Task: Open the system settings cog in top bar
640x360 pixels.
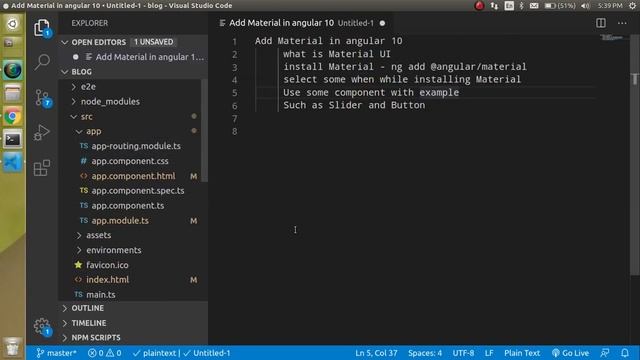Action: click(632, 6)
